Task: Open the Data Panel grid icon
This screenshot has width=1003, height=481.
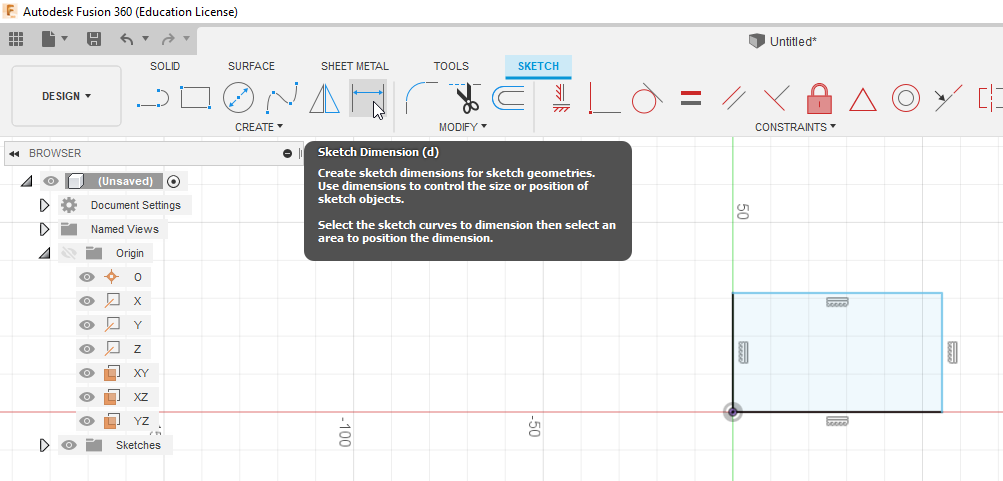Action: [16, 40]
